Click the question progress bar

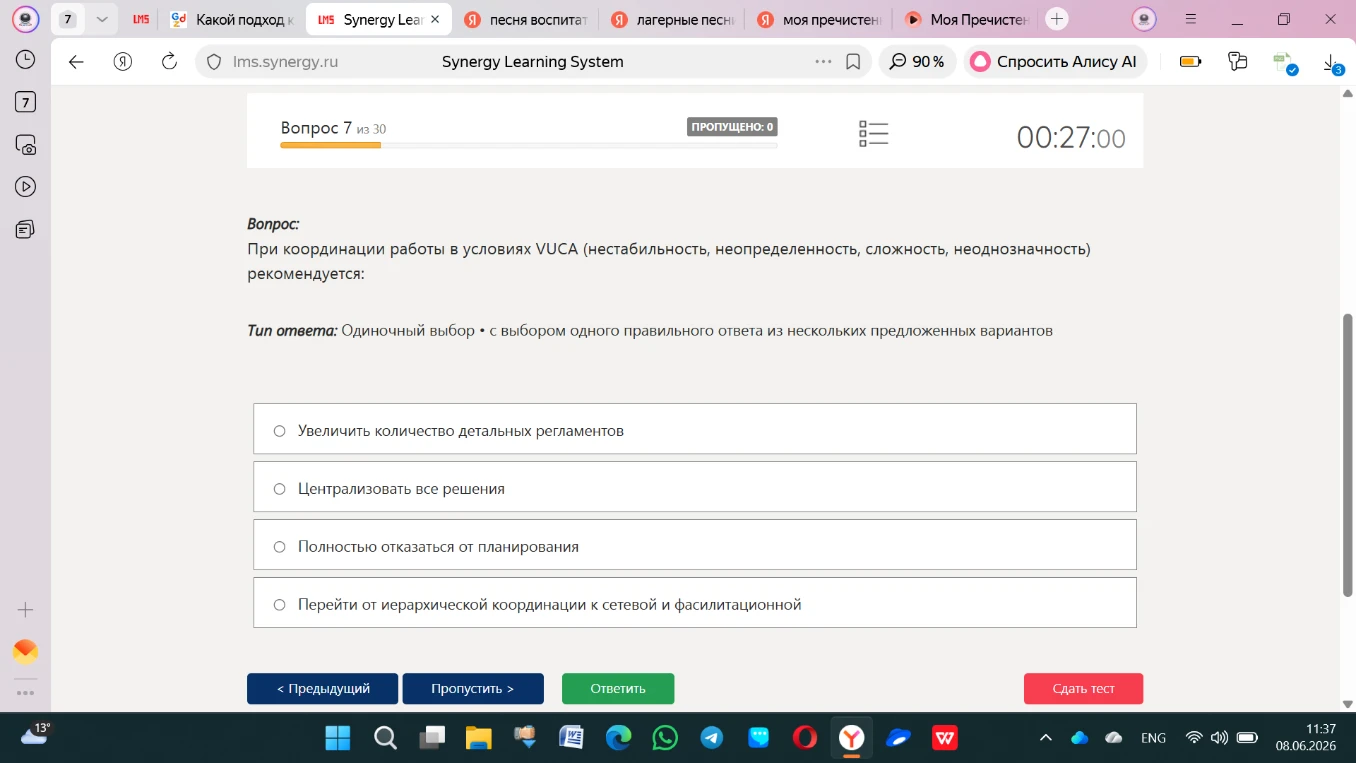pos(529,146)
